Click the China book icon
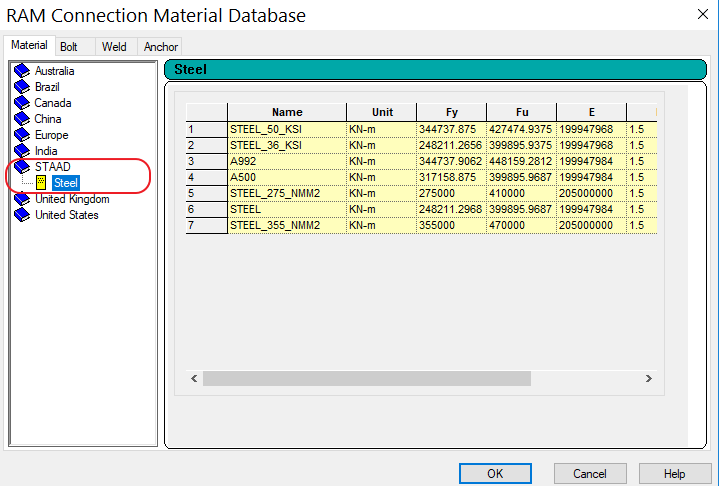719x486 pixels. pyautogui.click(x=22, y=119)
